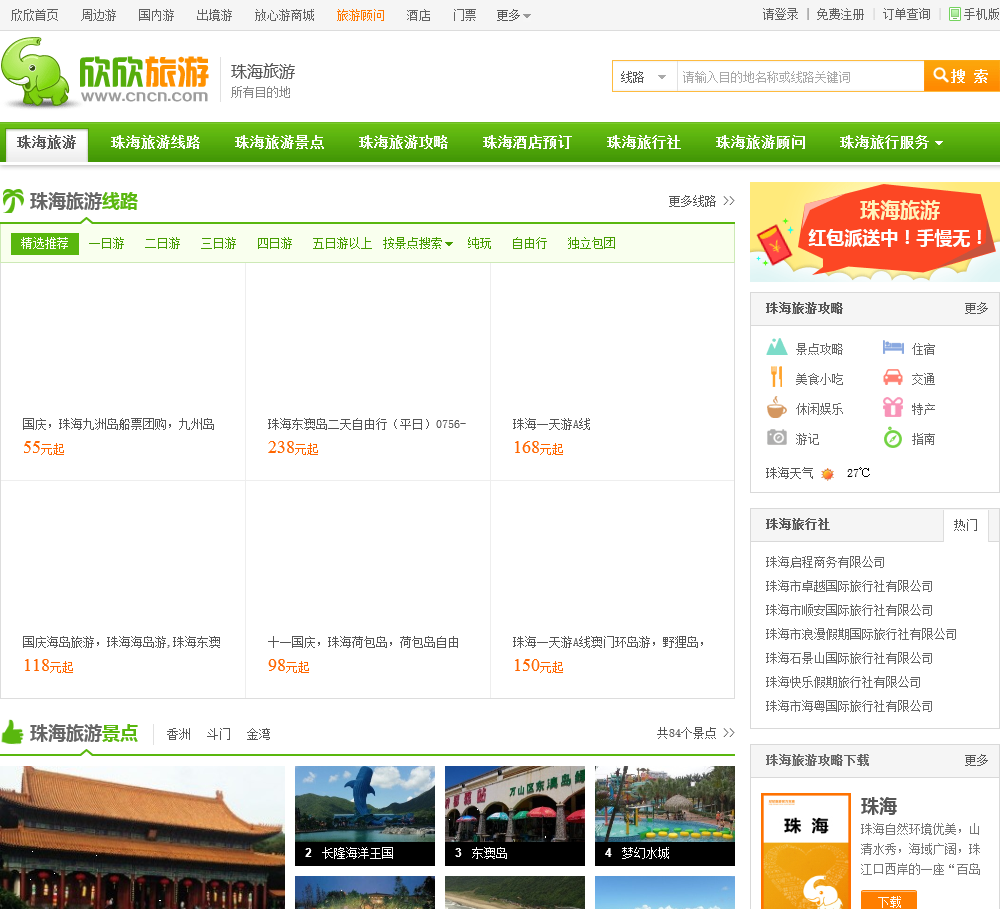Open the 梦幻水城 attraction thumbnail
1000x909 pixels.
[665, 816]
